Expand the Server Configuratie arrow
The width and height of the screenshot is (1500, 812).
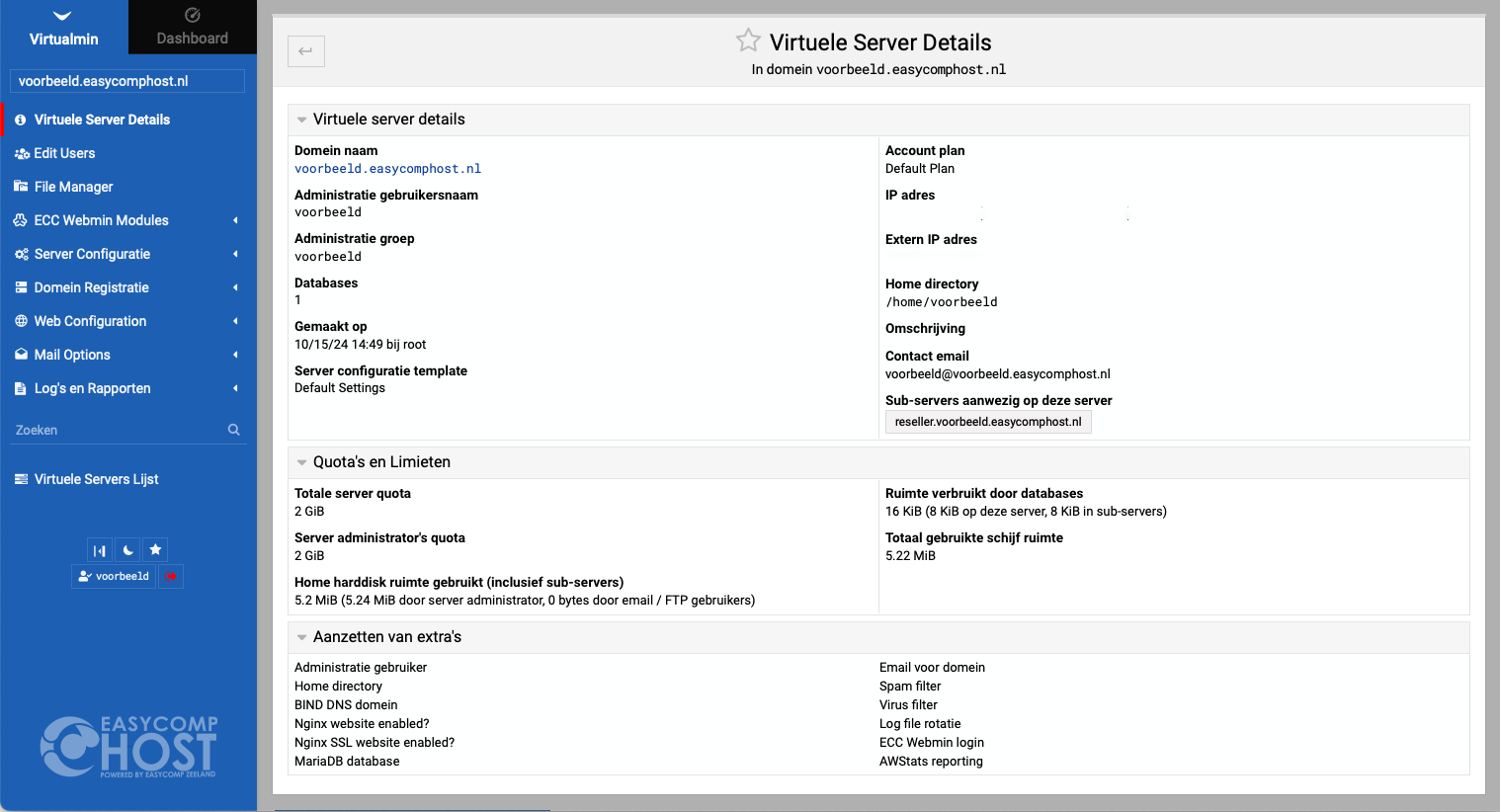pyautogui.click(x=235, y=254)
